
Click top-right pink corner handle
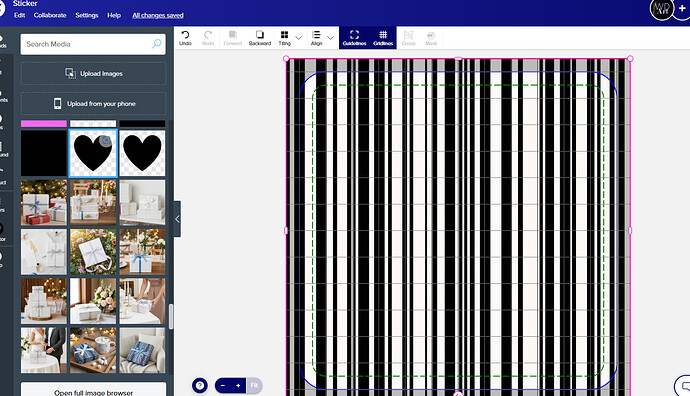(x=630, y=59)
